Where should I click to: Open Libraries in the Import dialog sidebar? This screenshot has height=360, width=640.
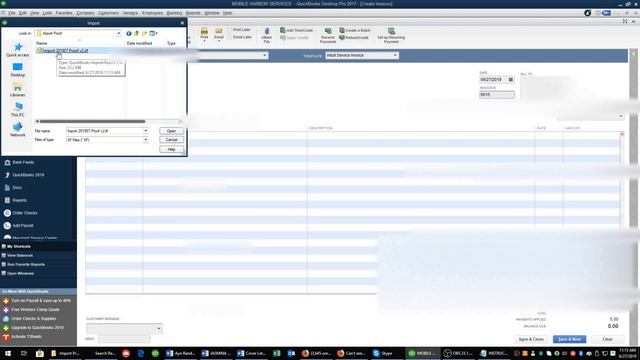point(18,90)
